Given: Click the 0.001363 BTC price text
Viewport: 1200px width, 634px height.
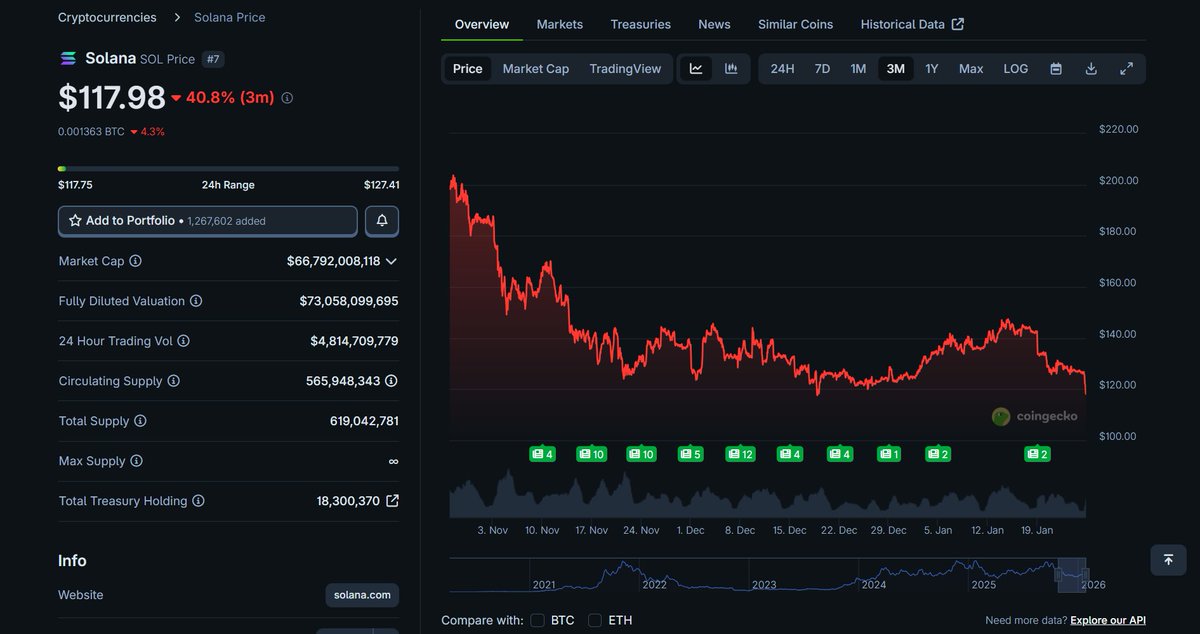Looking at the screenshot, I should tap(91, 131).
